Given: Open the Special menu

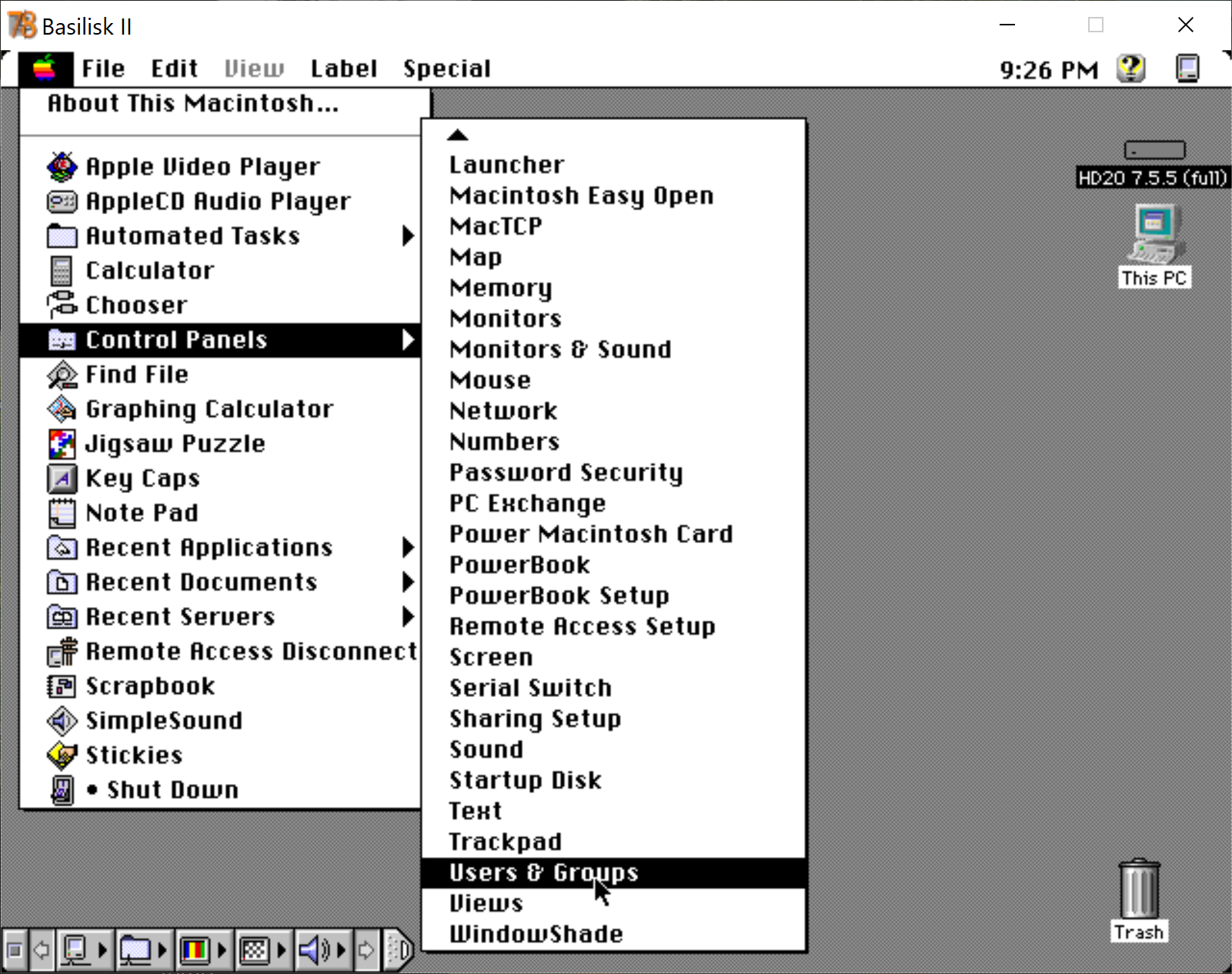Looking at the screenshot, I should (x=446, y=69).
